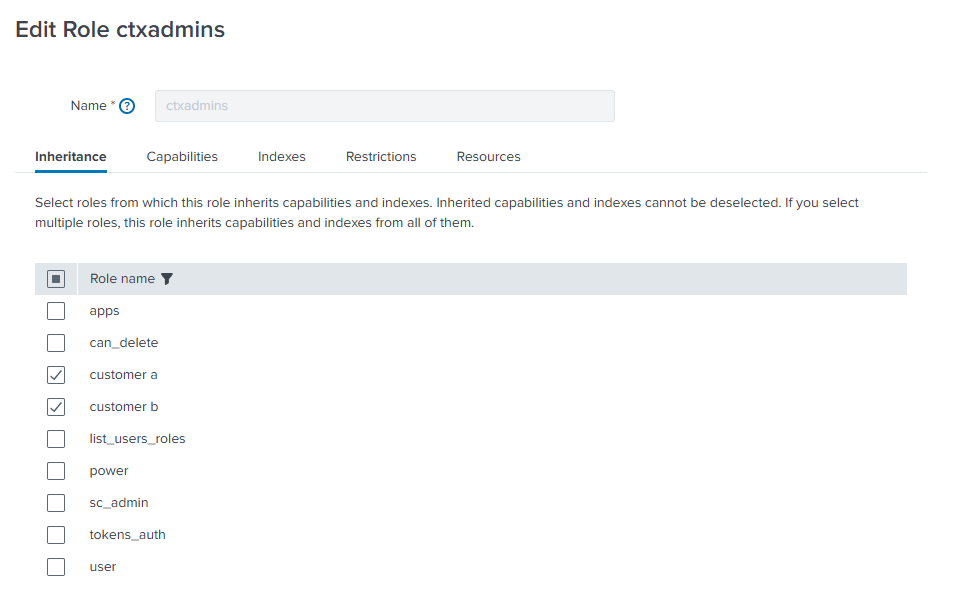Viewport: 953px width, 597px height.
Task: Open the Indexes tab
Action: click(x=281, y=156)
